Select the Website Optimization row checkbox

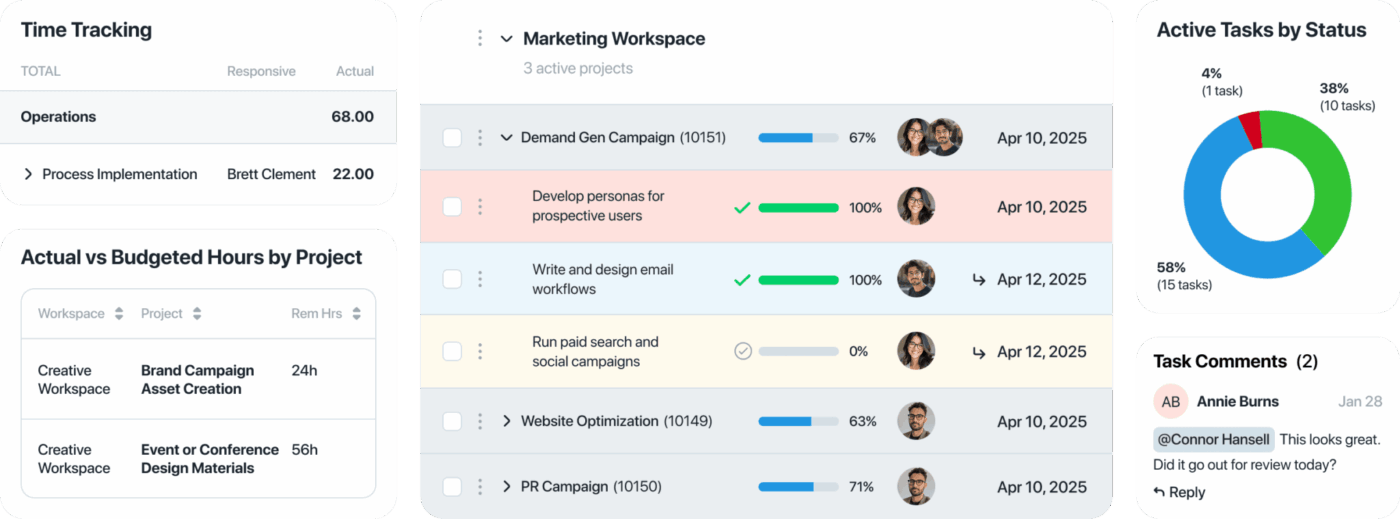[x=452, y=422]
